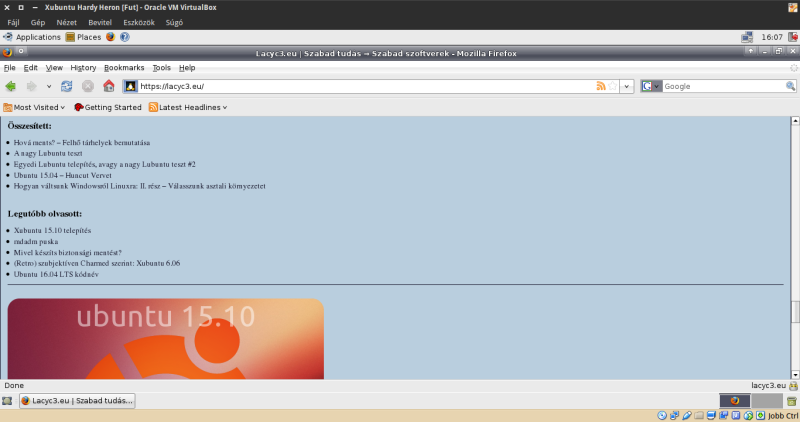This screenshot has height=422, width=800.
Task: Click the VirtualBox optical disc status icon
Action: pyautogui.click(x=662, y=415)
